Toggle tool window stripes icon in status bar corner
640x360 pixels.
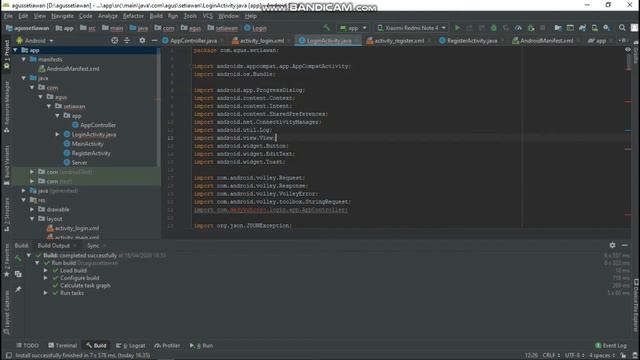9,356
